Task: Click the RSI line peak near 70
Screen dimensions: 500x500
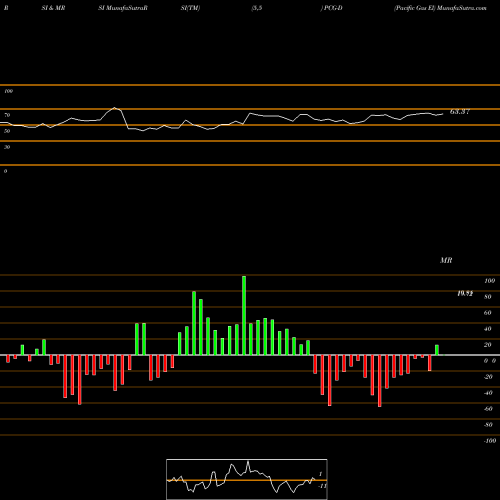Action: [x=115, y=108]
